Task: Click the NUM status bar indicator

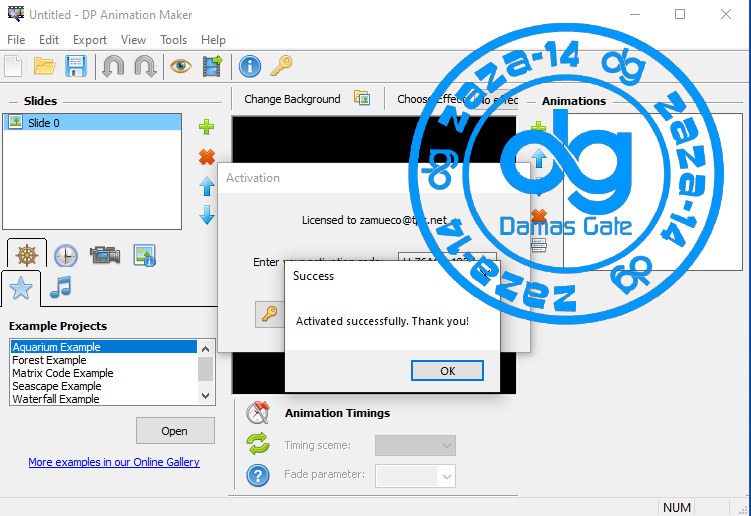Action: point(676,507)
